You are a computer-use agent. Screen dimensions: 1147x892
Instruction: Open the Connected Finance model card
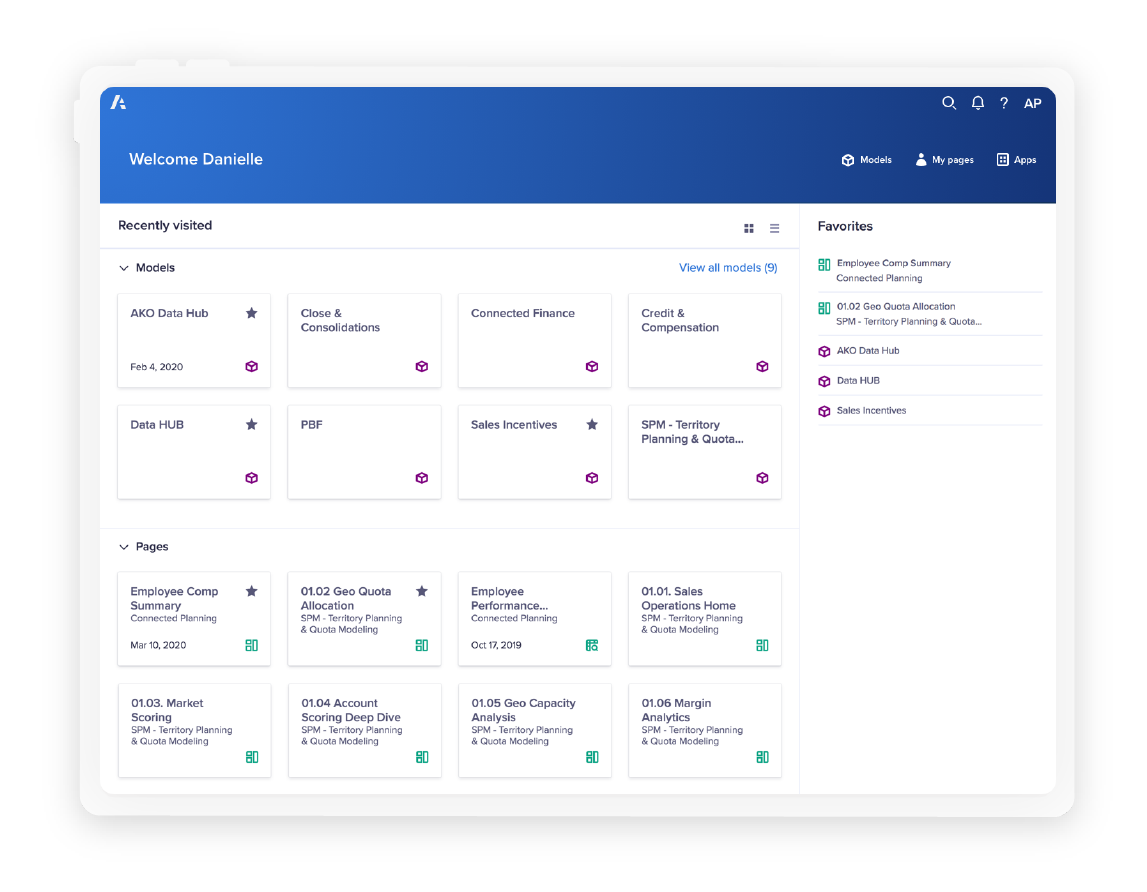(523, 313)
